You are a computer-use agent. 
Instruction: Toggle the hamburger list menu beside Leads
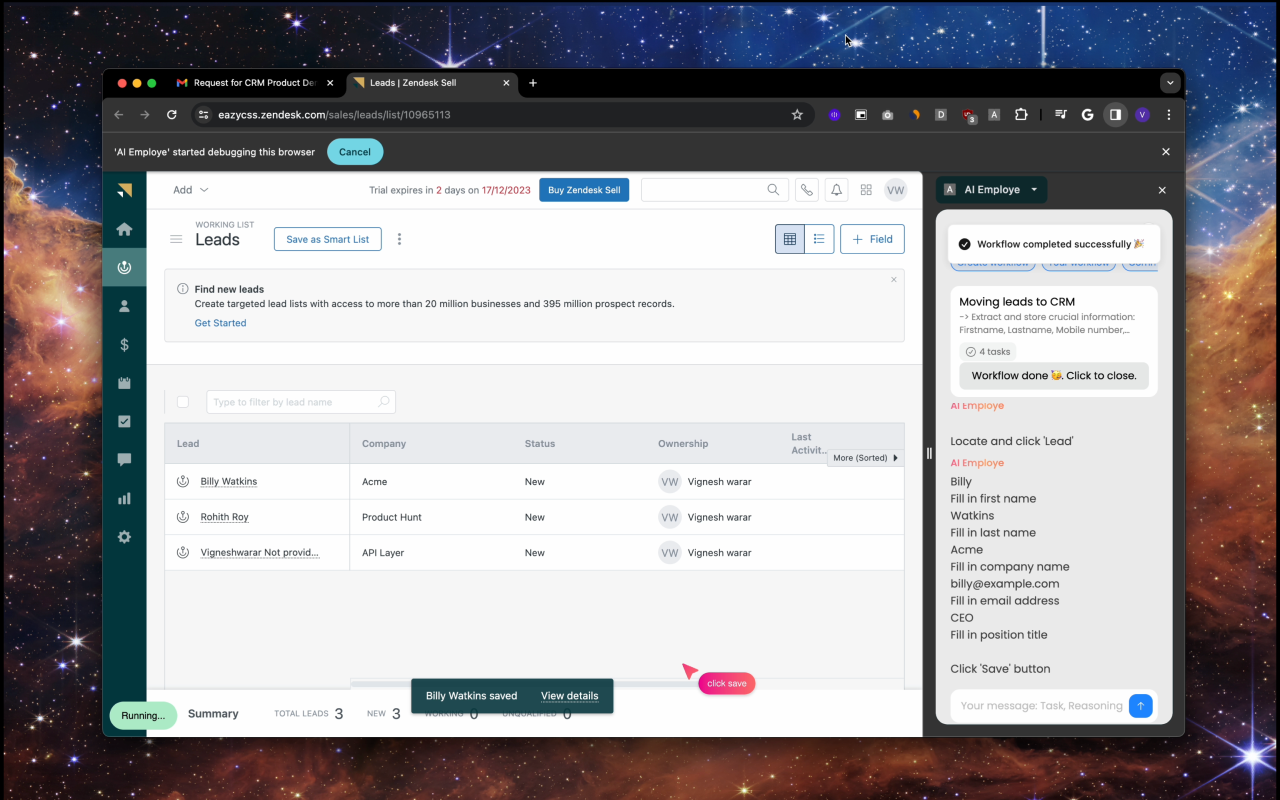176,239
